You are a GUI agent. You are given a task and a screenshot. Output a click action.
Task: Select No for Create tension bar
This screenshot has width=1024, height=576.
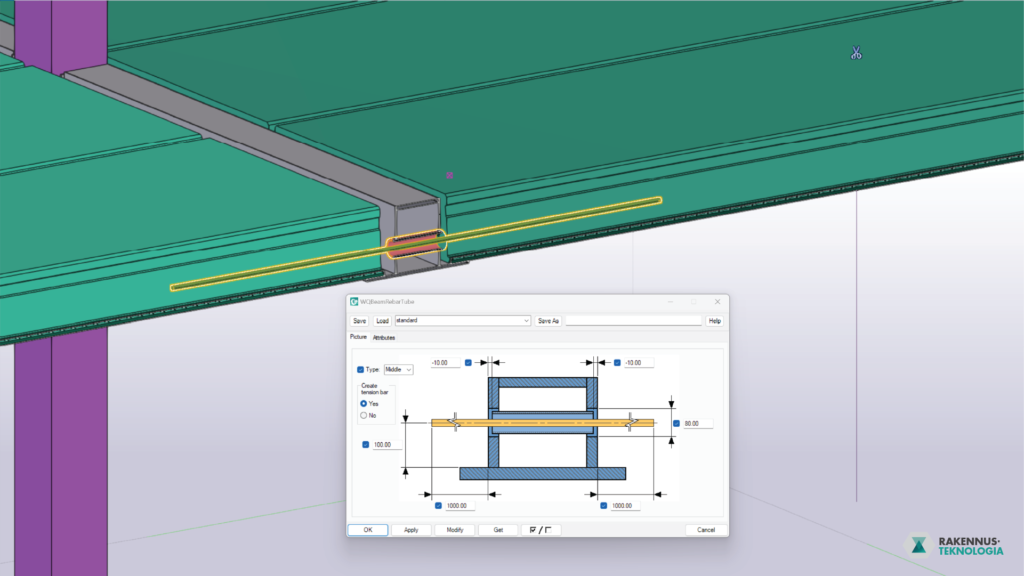364,415
